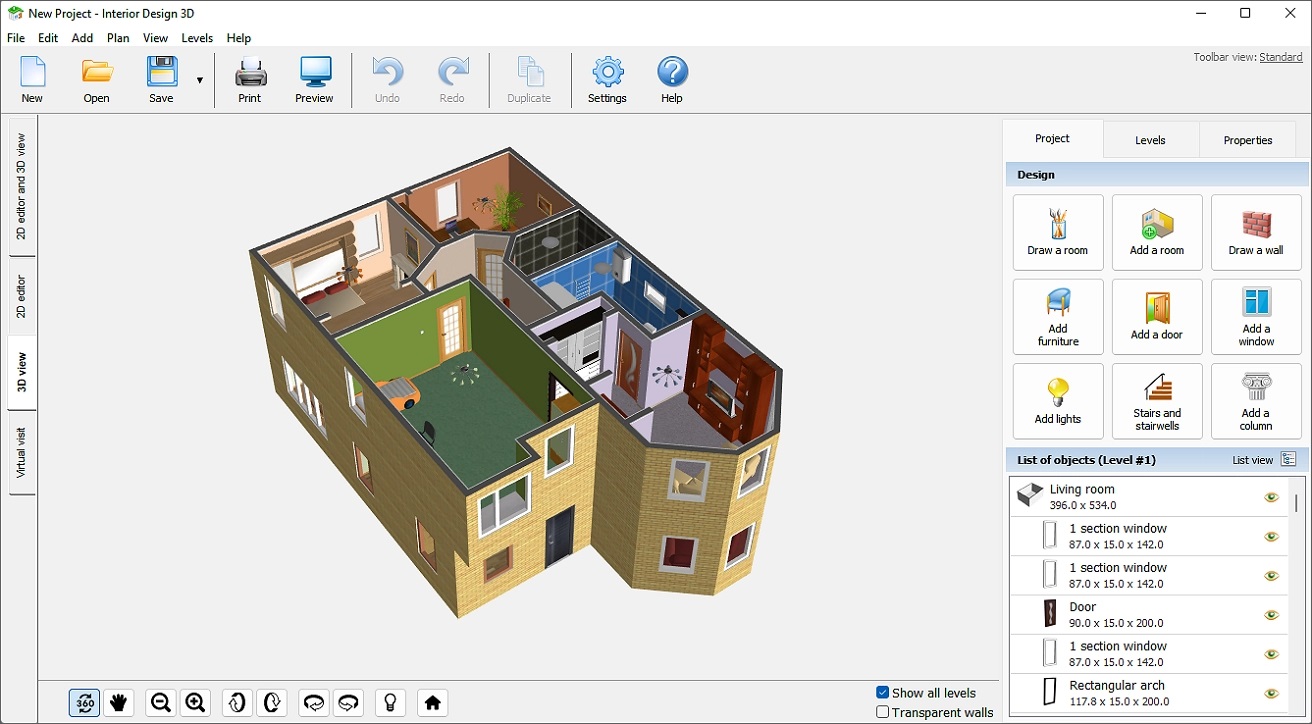Select the hand pan tool
This screenshot has height=724, width=1312.
pyautogui.click(x=119, y=703)
